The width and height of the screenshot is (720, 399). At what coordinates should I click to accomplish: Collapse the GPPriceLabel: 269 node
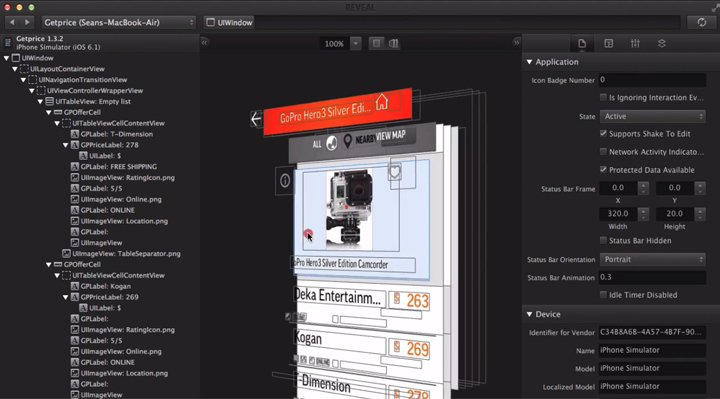(x=65, y=297)
